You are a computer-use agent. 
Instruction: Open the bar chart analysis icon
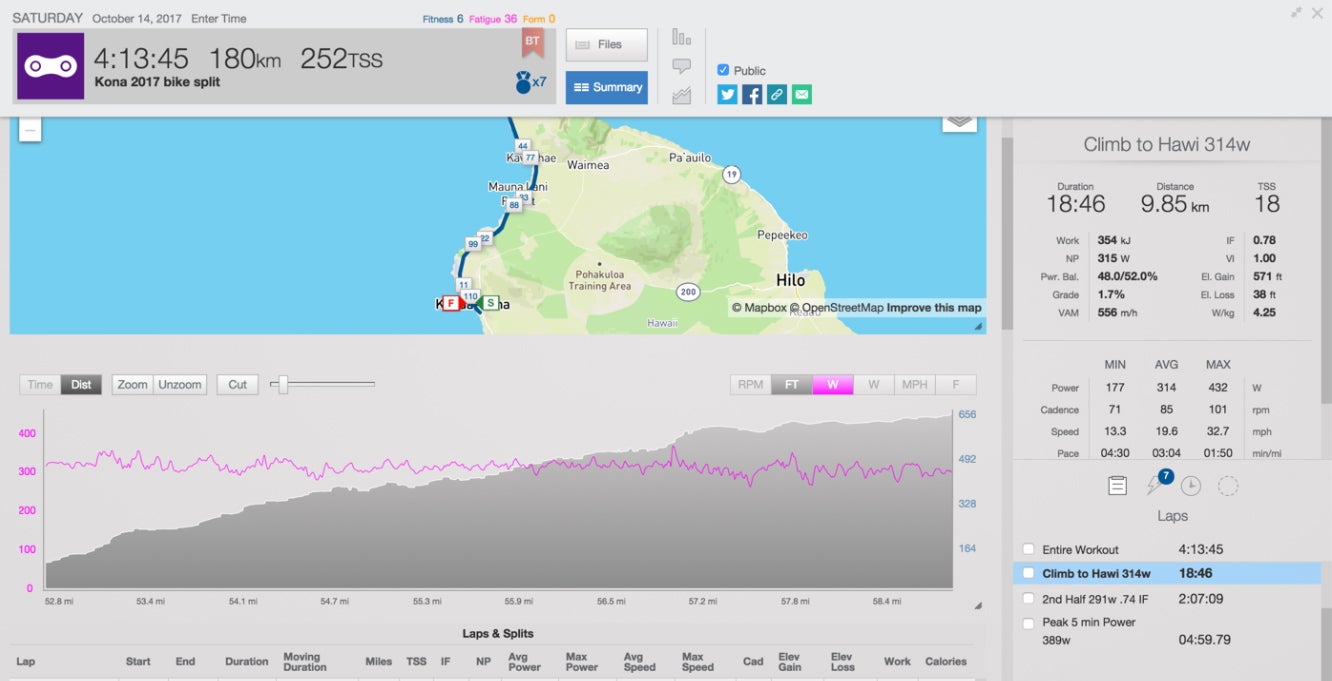click(x=682, y=38)
